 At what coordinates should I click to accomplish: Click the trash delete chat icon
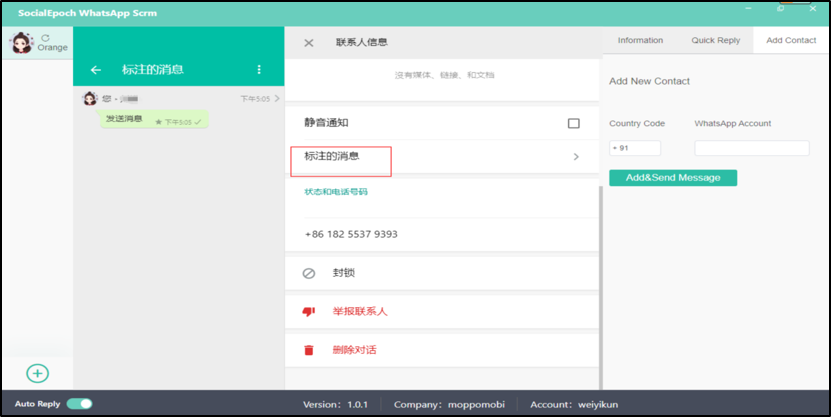click(x=308, y=350)
